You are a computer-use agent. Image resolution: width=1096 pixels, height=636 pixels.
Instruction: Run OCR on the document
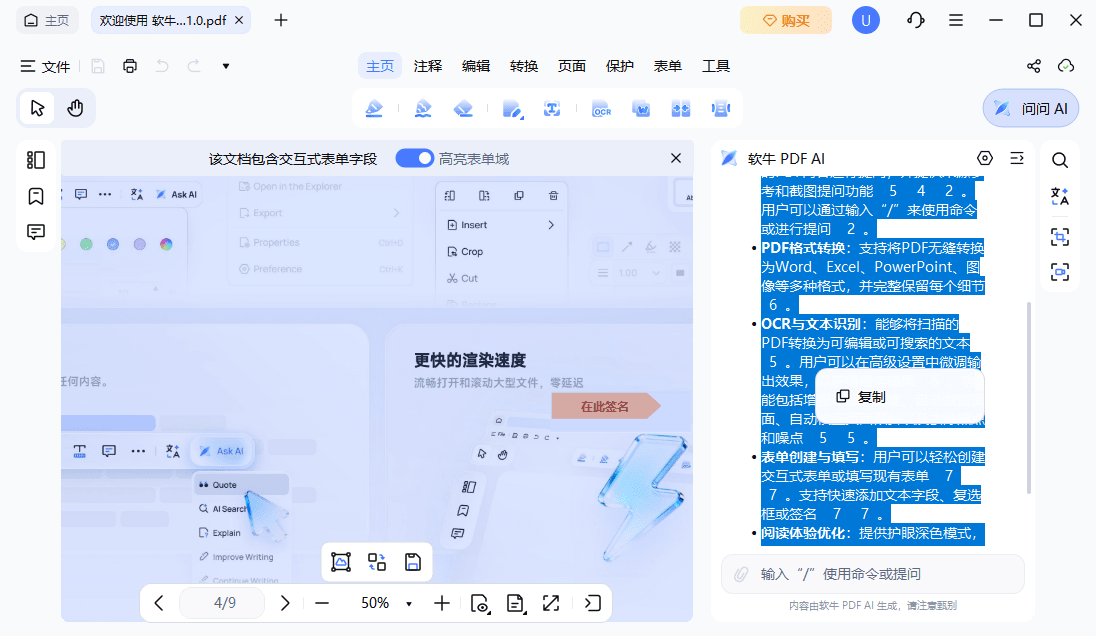(x=601, y=108)
